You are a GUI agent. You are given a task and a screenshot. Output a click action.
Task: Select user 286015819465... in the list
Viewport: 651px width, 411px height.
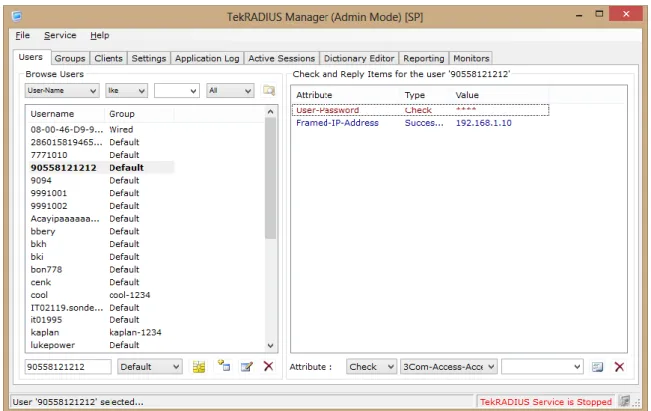100,142
